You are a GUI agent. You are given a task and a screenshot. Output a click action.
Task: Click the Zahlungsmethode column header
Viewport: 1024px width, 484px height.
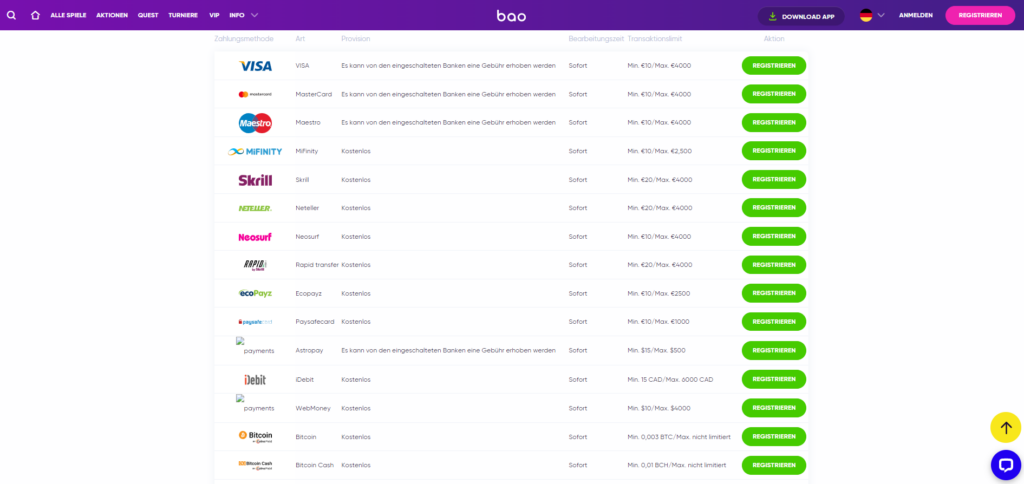[x=244, y=39]
